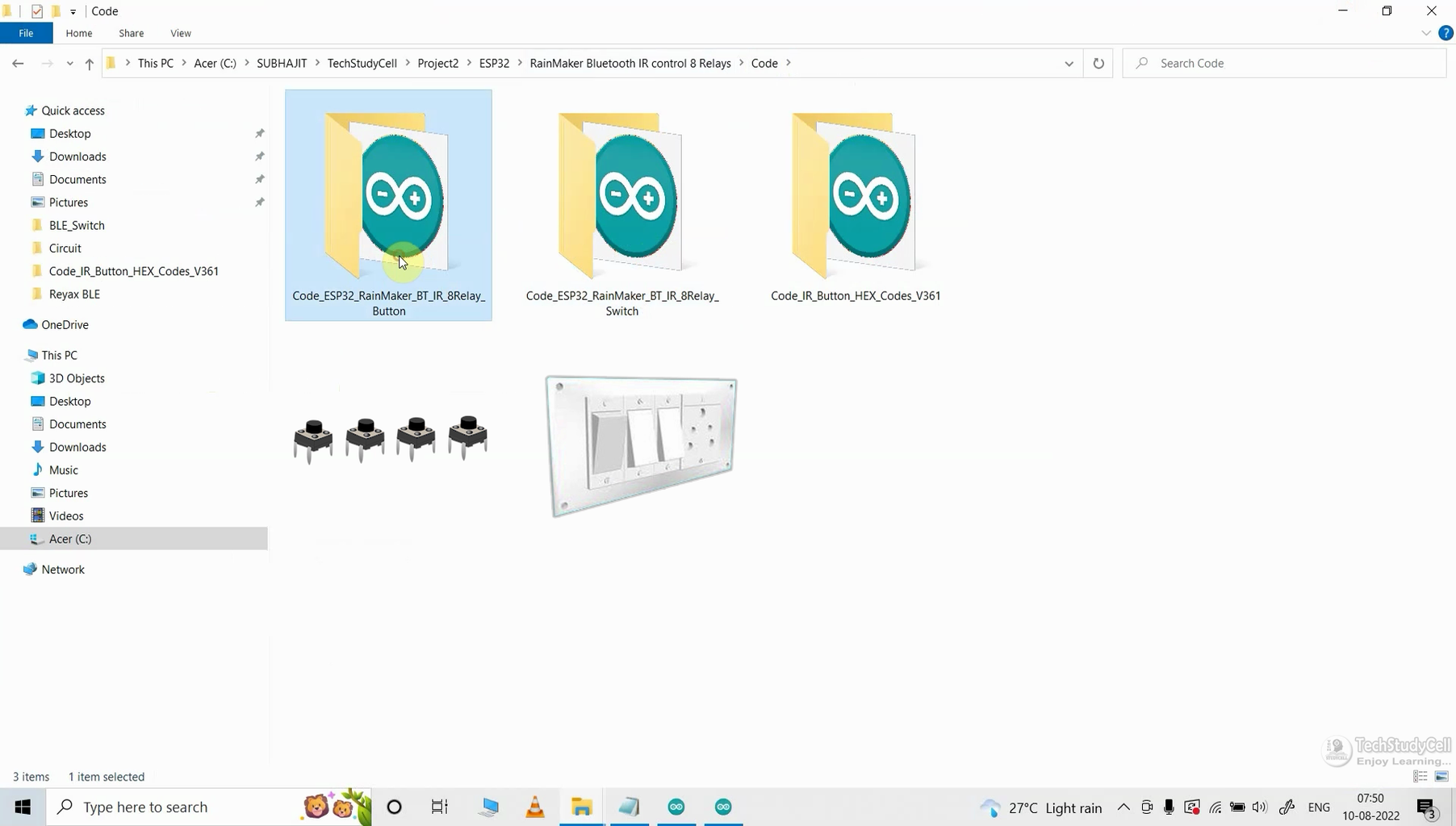Open chevron dropdown after SUBHAJIT breadcrumb
Screen dimensions: 1456x826
[317, 63]
